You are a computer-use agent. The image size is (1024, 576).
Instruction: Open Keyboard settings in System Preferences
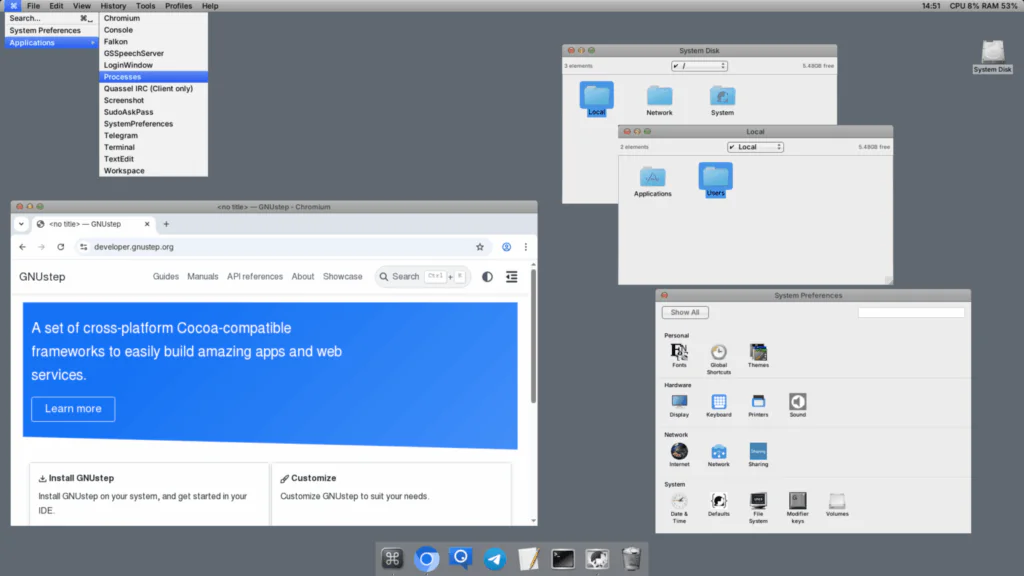[718, 402]
